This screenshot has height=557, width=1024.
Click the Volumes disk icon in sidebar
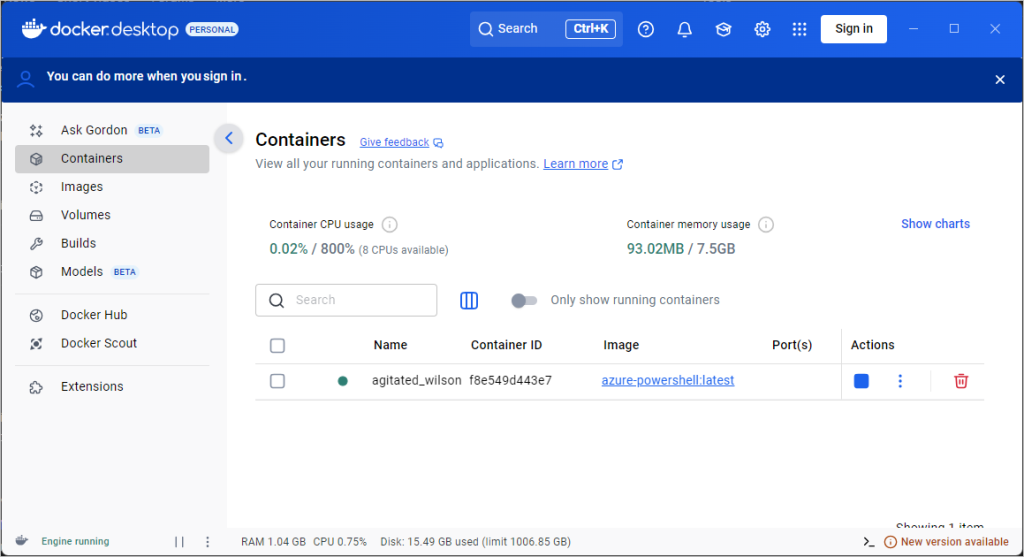click(x=37, y=215)
